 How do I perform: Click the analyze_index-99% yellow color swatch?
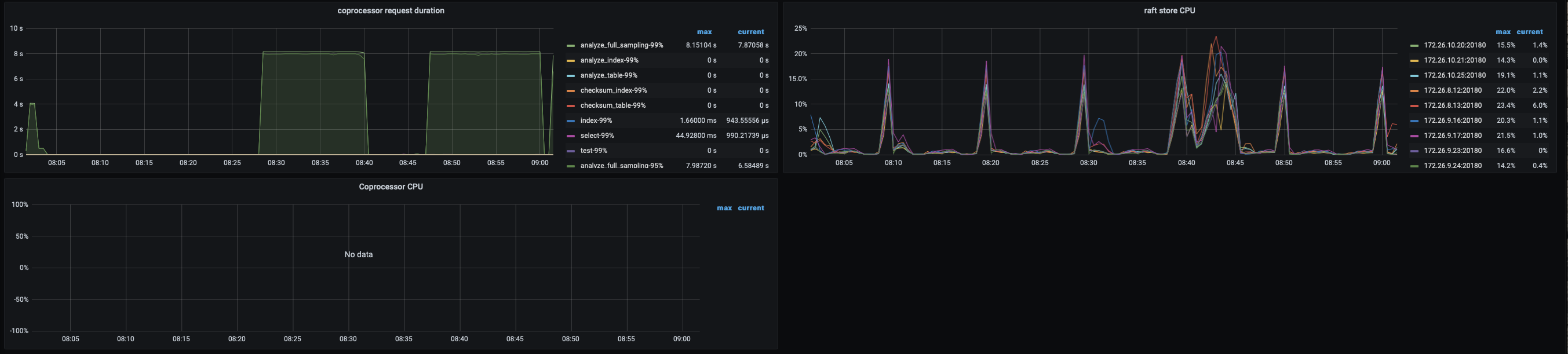[x=570, y=61]
